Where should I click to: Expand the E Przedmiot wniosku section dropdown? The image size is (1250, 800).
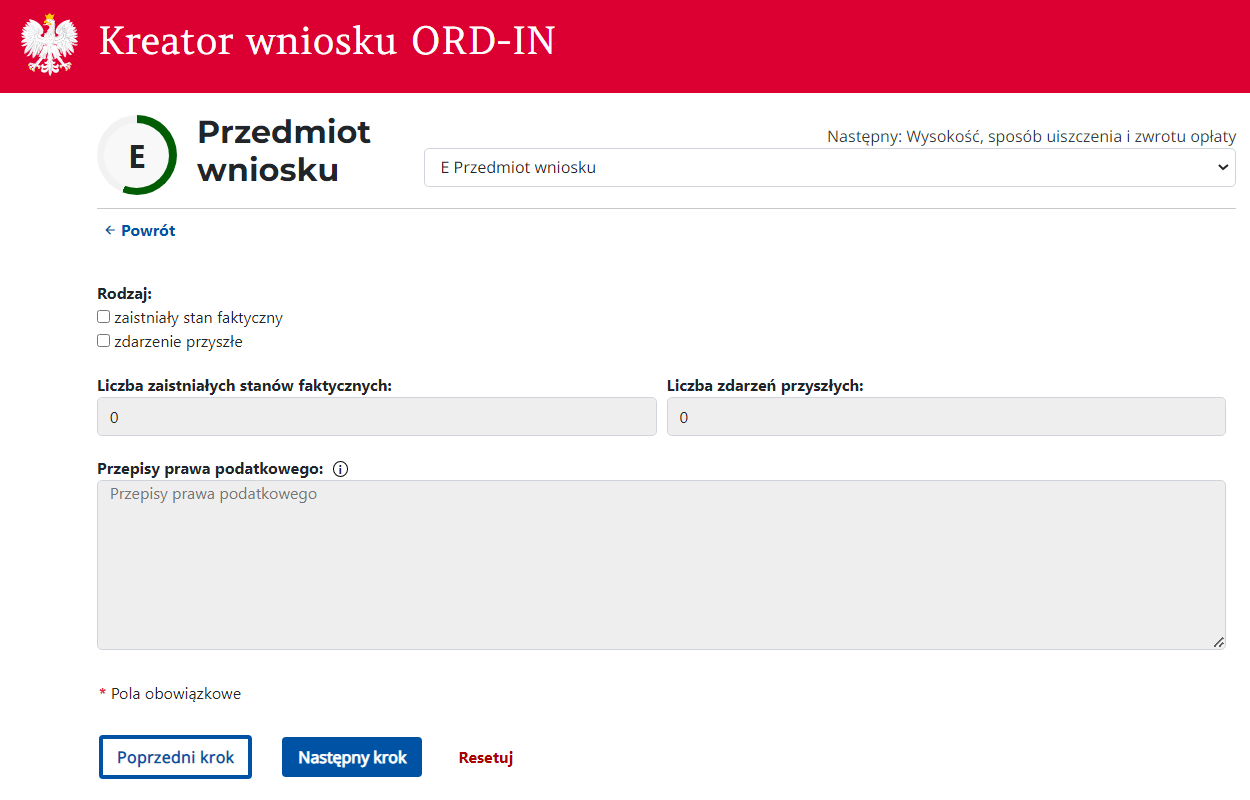point(829,168)
